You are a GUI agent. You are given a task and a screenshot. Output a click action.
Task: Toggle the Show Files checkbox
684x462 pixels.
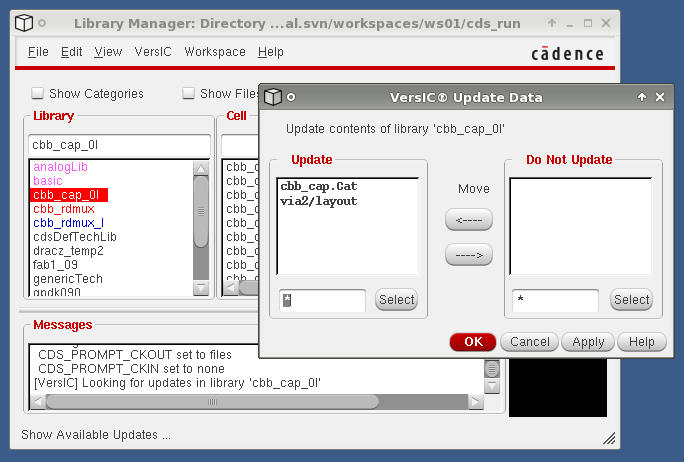coord(188,94)
